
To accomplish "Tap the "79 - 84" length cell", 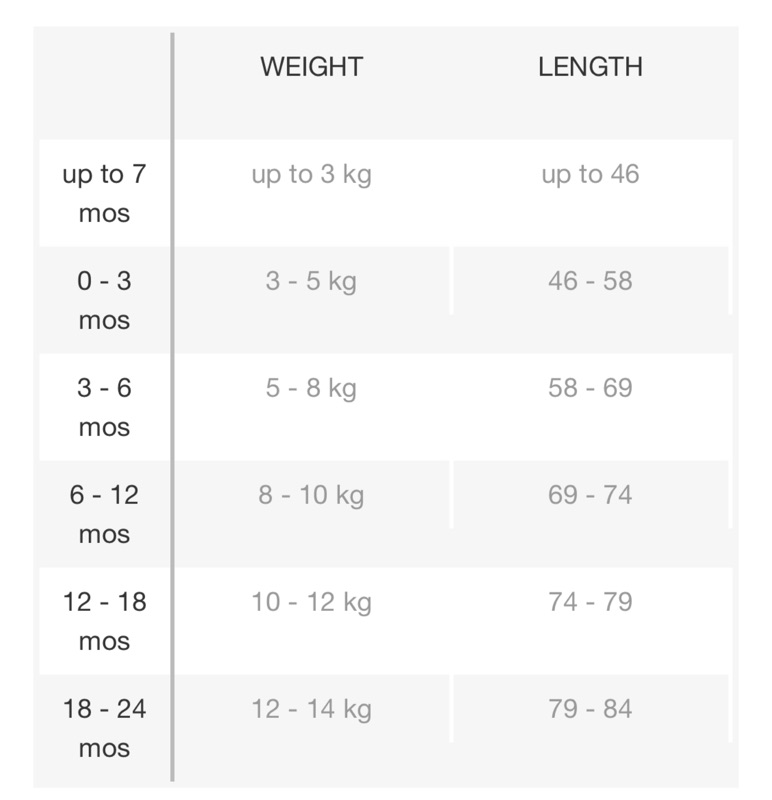I will [x=590, y=709].
